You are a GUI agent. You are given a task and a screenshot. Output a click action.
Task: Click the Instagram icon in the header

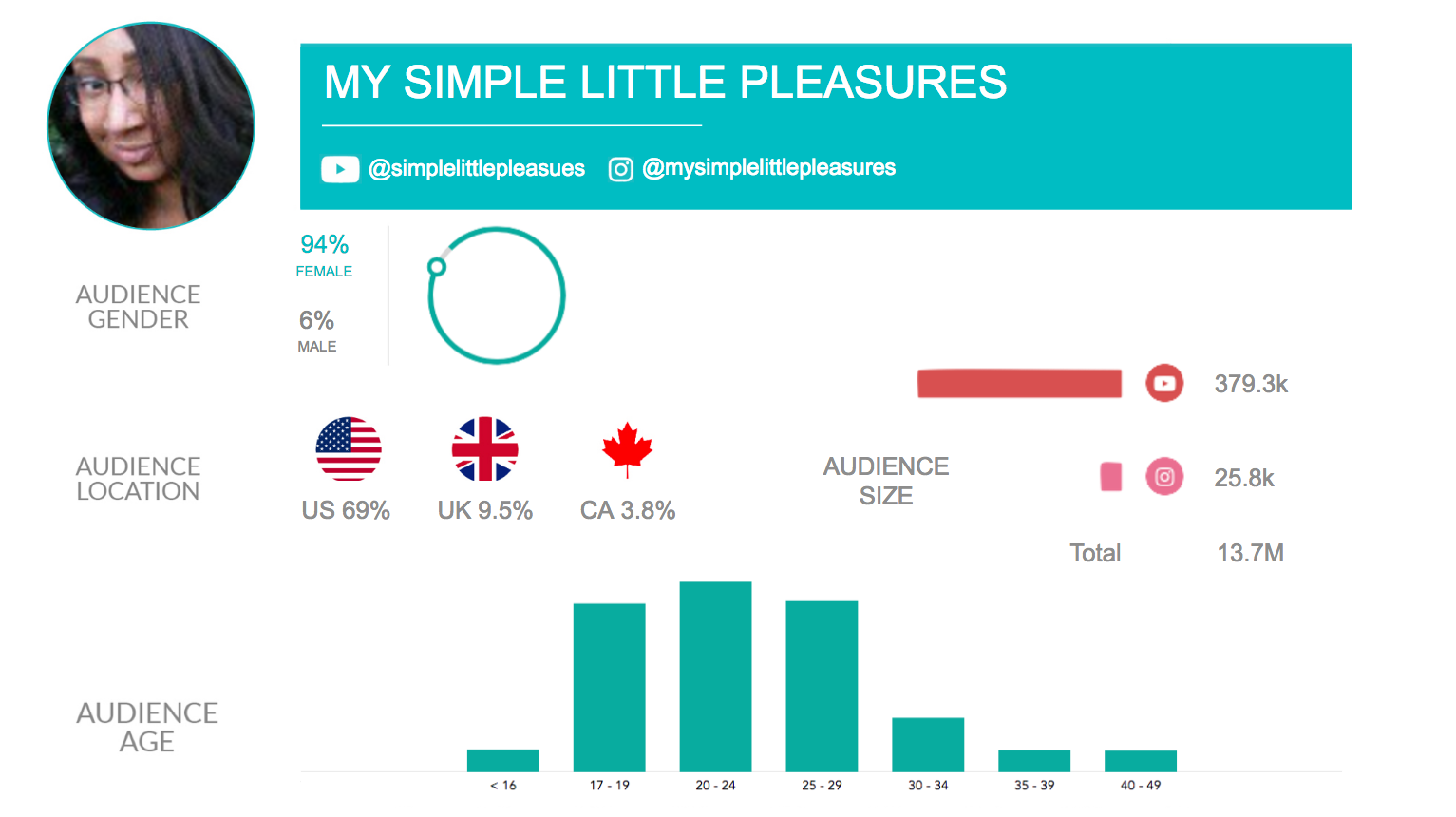pos(620,169)
